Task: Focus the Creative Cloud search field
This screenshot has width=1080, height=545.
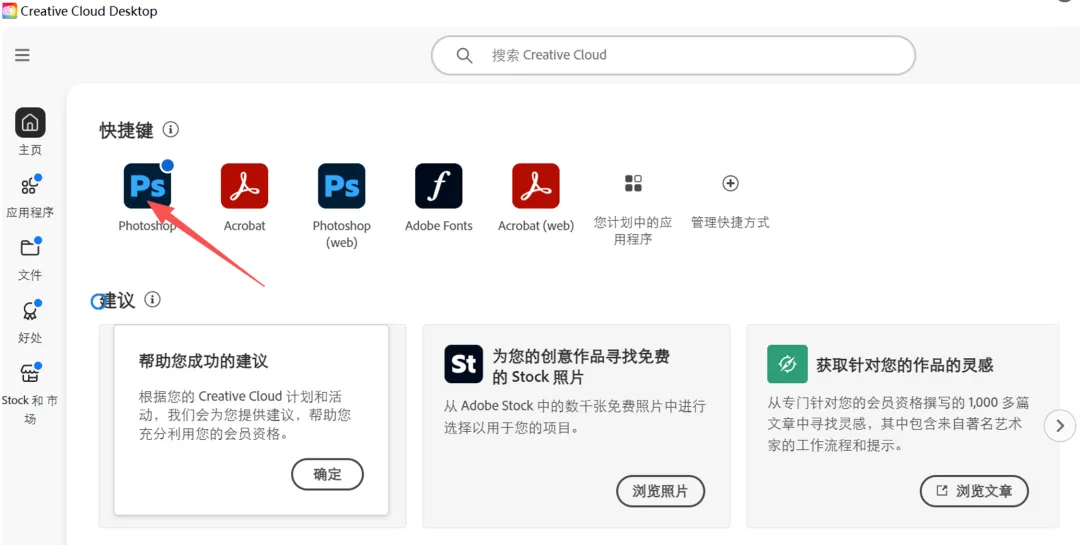Action: pyautogui.click(x=673, y=55)
